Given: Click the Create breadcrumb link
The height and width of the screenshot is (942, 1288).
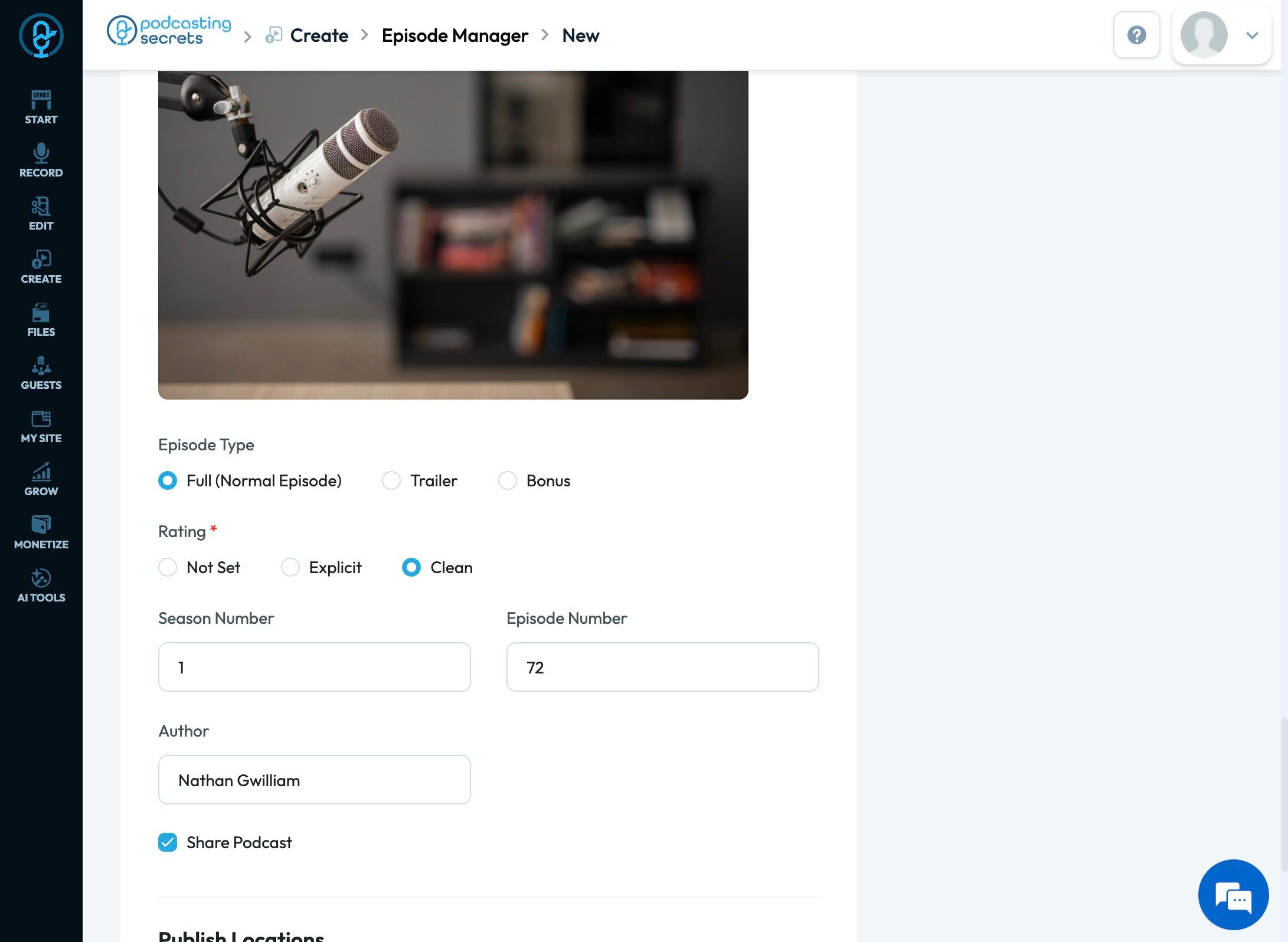Looking at the screenshot, I should (319, 35).
